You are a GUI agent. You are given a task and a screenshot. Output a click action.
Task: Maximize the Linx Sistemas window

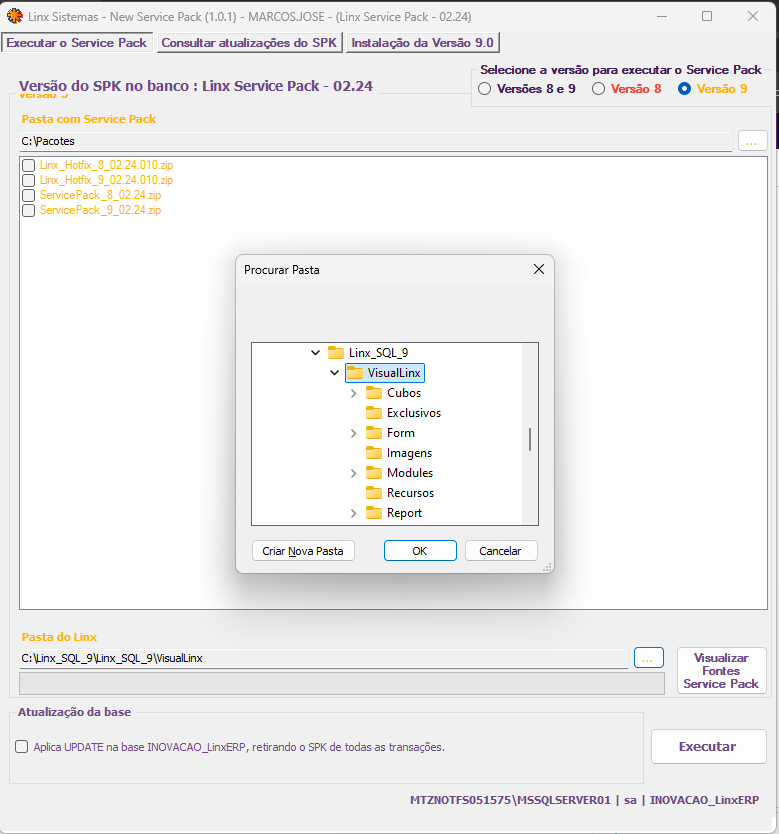tap(707, 16)
